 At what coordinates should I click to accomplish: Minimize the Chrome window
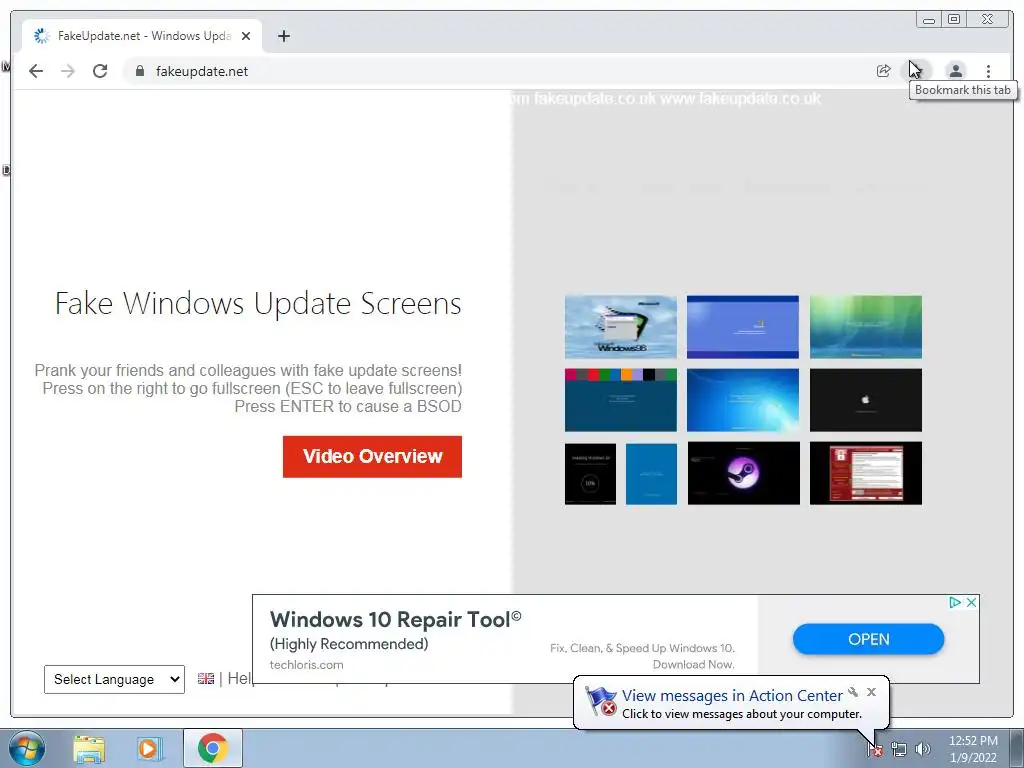(x=929, y=20)
